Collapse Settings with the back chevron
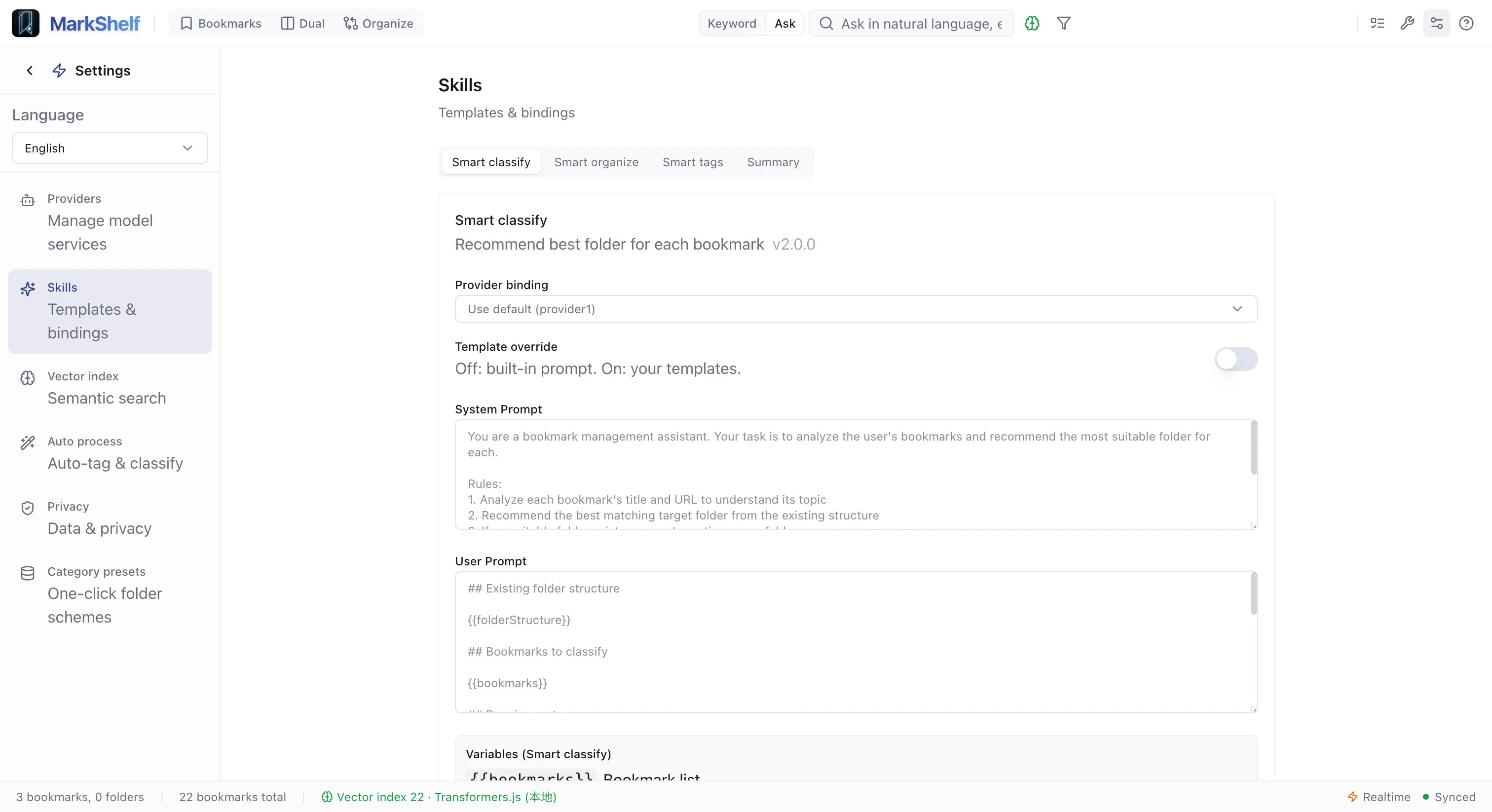This screenshot has width=1492, height=812. click(x=30, y=70)
